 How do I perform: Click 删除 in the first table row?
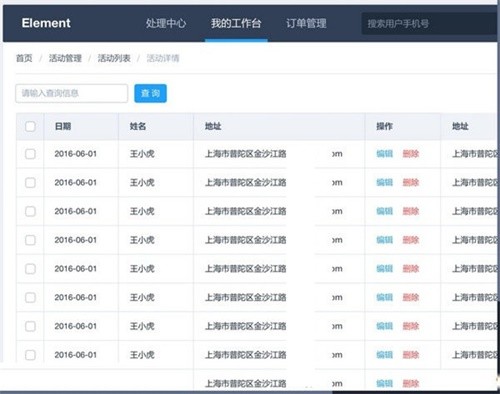pyautogui.click(x=411, y=154)
